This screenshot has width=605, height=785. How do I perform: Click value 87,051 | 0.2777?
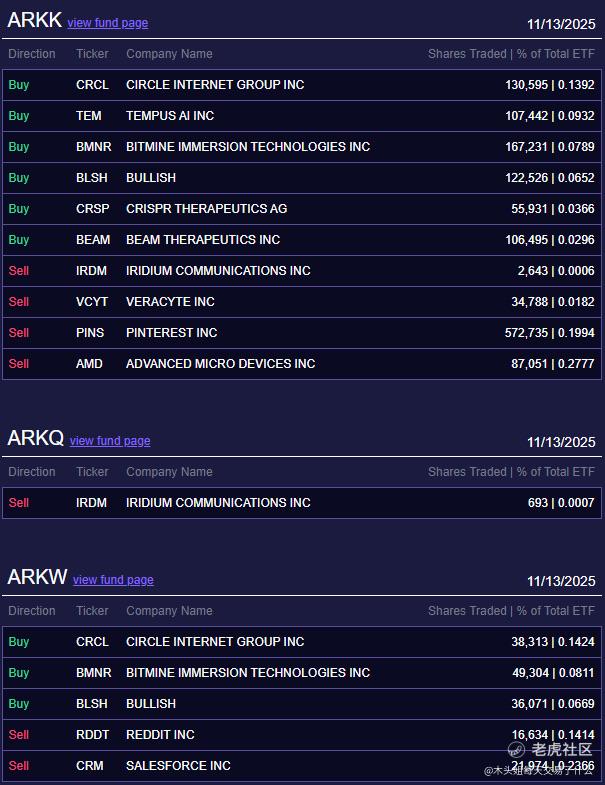(x=553, y=364)
